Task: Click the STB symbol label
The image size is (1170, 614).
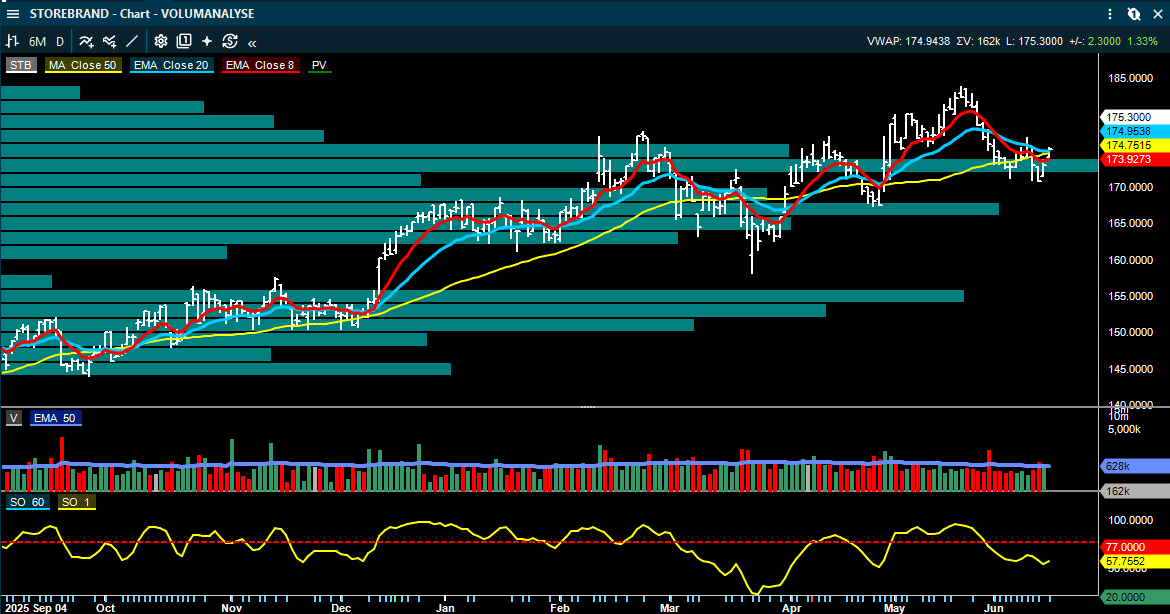Action: tap(21, 65)
